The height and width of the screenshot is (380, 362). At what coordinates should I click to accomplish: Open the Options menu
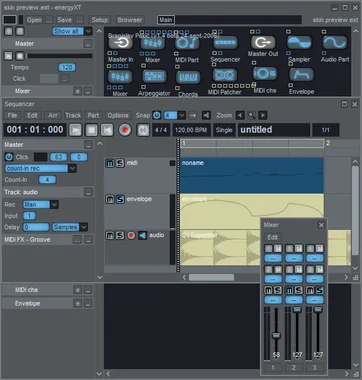tap(118, 115)
